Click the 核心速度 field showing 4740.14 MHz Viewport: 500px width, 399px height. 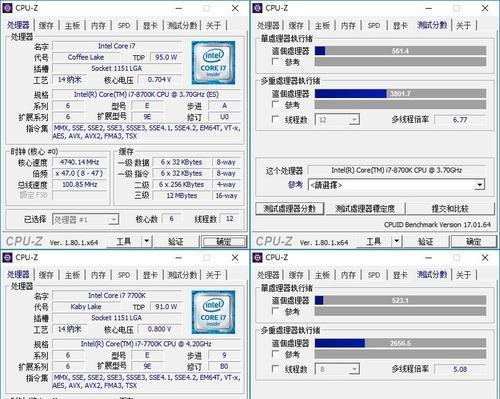80,162
